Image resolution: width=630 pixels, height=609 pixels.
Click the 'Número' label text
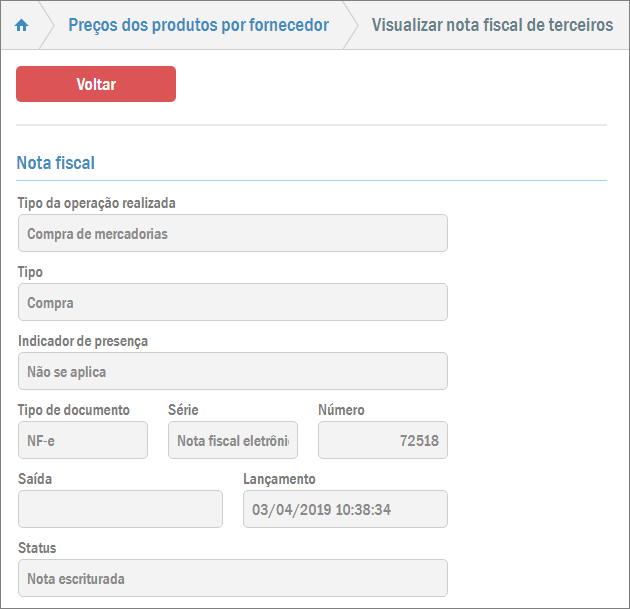pyautogui.click(x=341, y=410)
